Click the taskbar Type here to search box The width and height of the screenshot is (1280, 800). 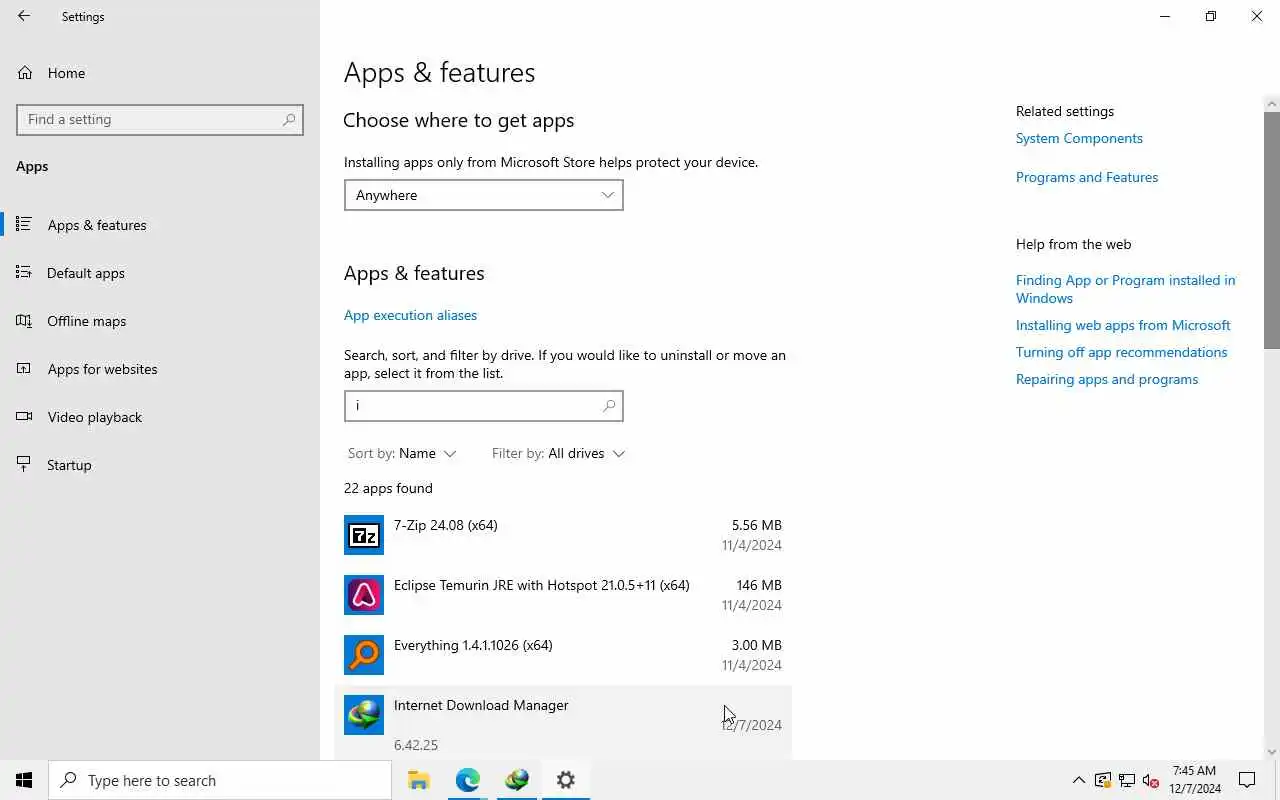(x=220, y=780)
